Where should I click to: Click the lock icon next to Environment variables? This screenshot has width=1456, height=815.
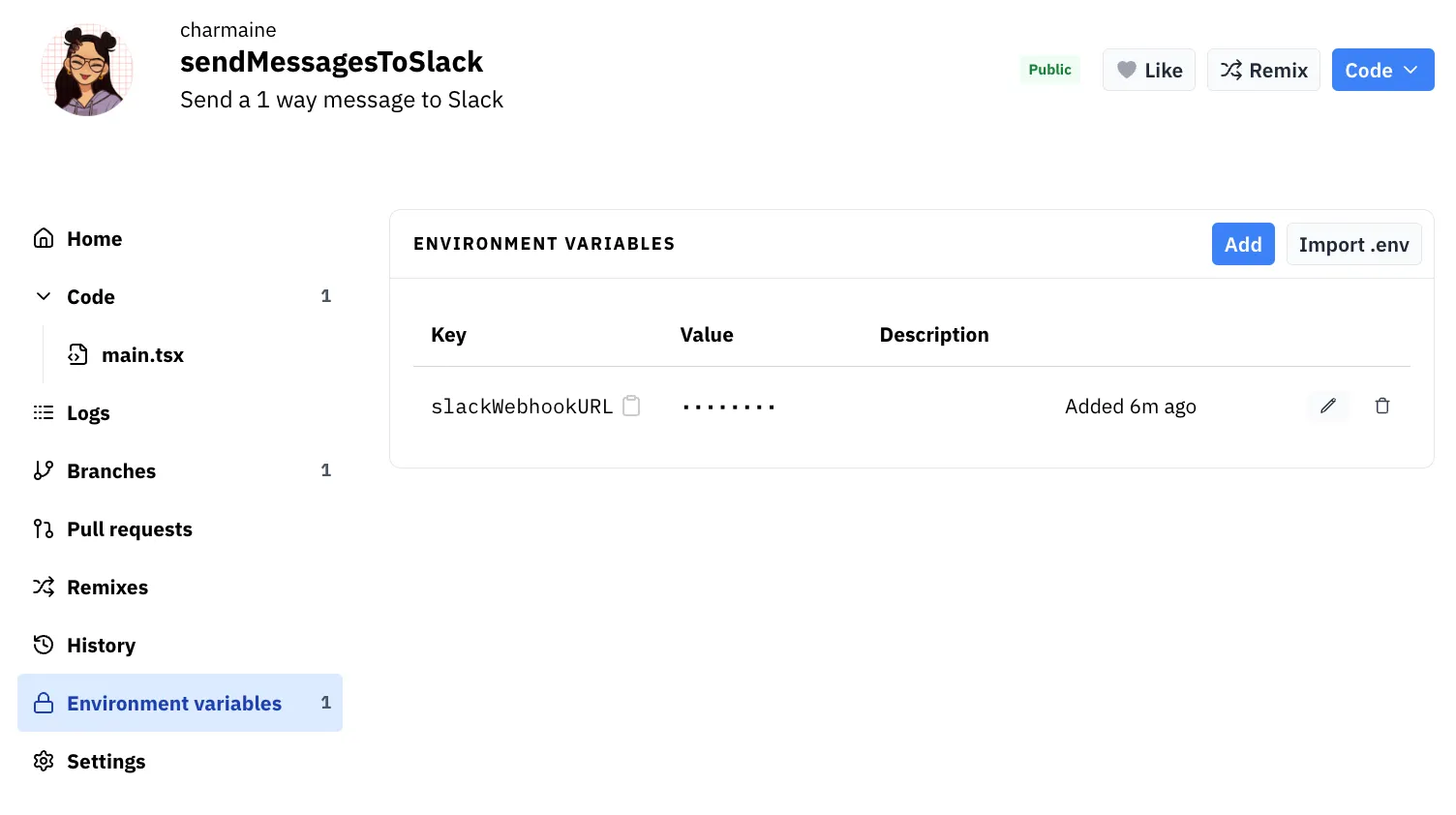(44, 703)
